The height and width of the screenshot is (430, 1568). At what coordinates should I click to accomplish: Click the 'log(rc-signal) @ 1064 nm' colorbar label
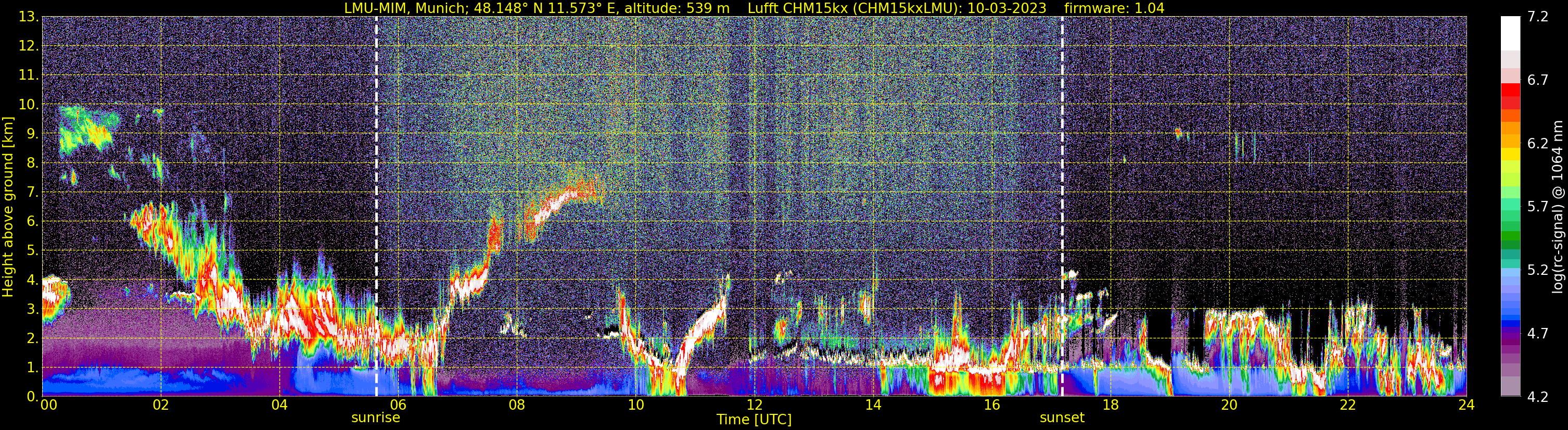[1558, 207]
